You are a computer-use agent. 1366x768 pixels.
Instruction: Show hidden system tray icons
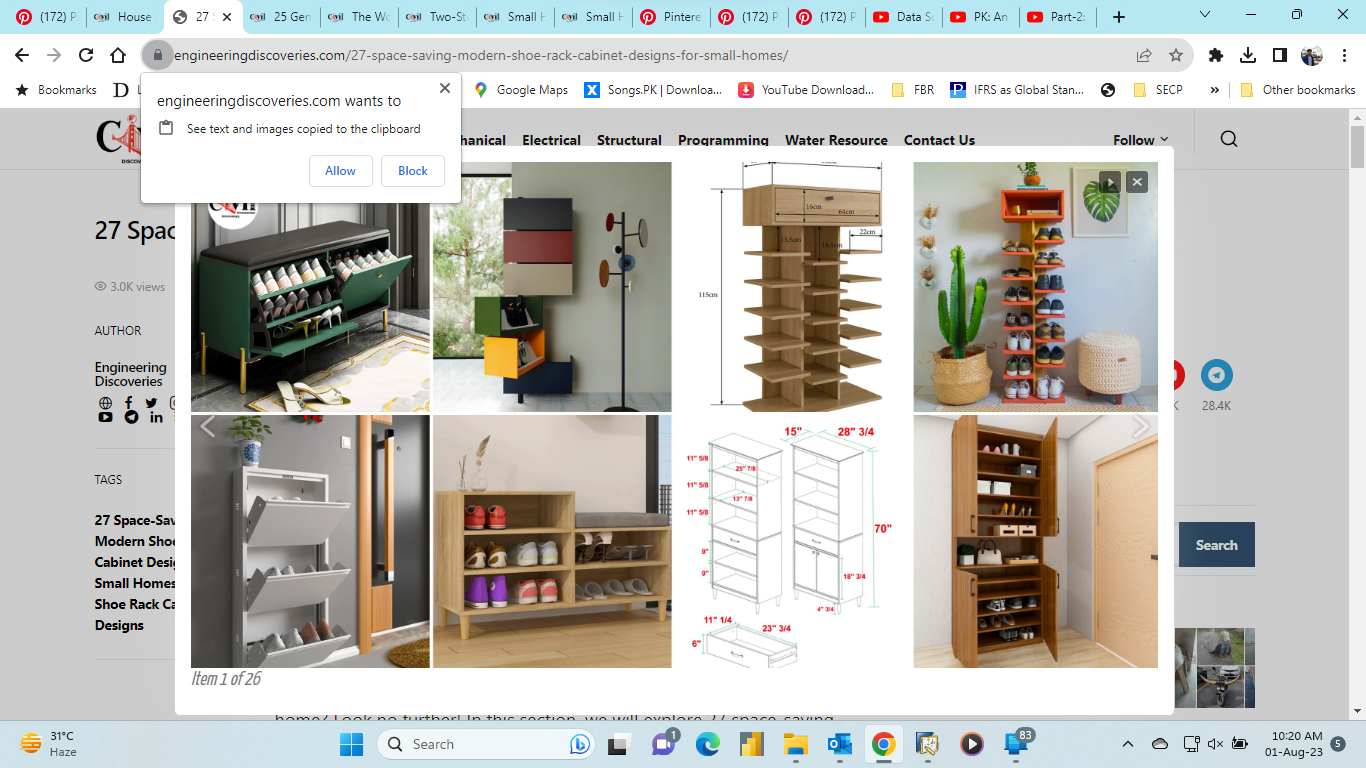pos(1128,744)
